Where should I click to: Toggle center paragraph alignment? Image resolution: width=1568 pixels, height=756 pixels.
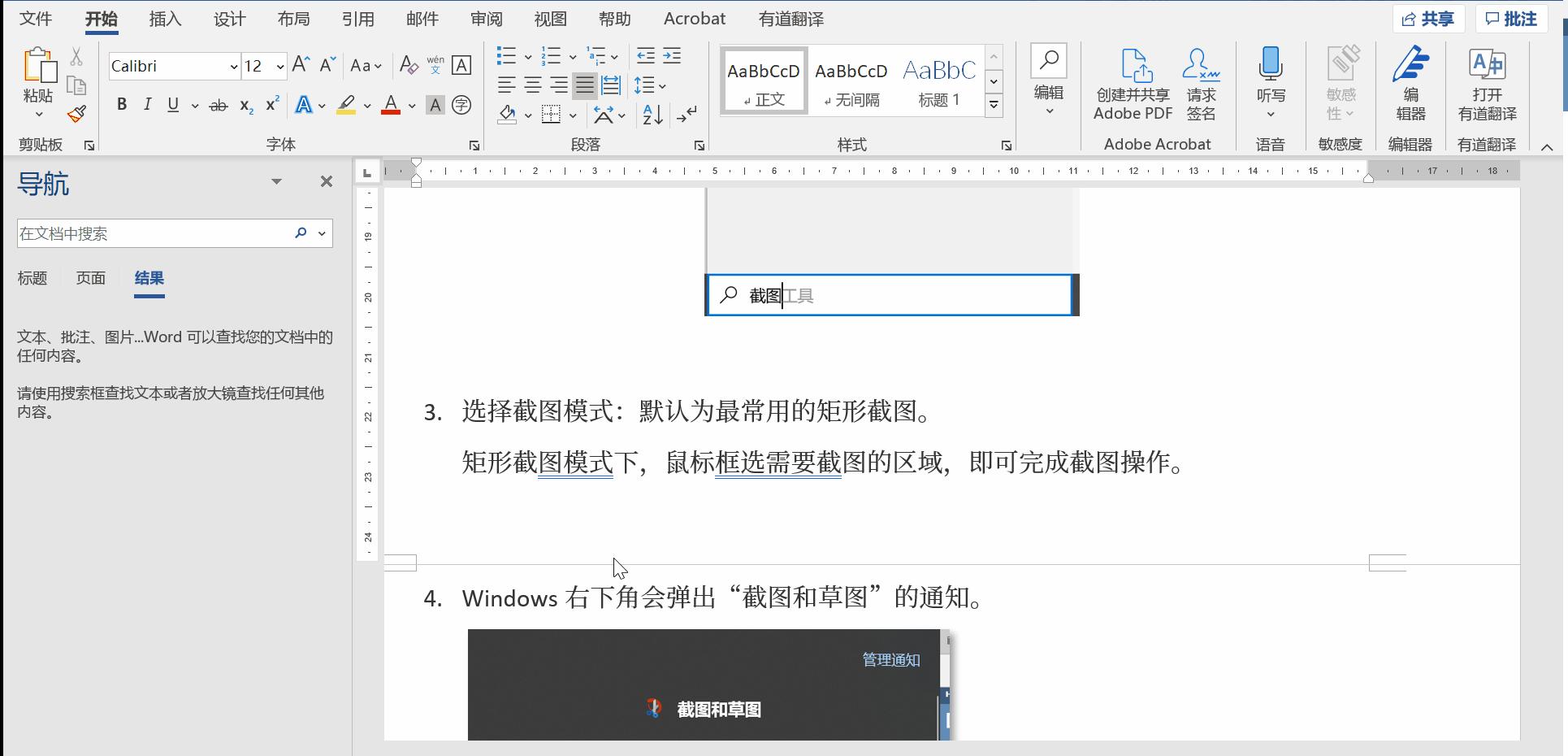pyautogui.click(x=532, y=85)
